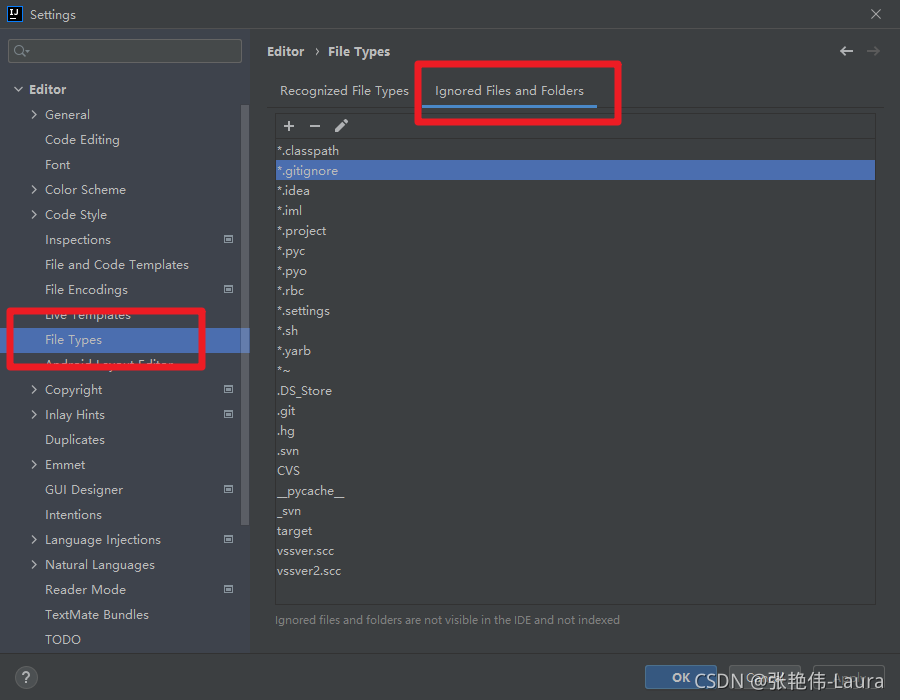Open File and Code Templates settings
Screen dimensions: 900x700
117,265
